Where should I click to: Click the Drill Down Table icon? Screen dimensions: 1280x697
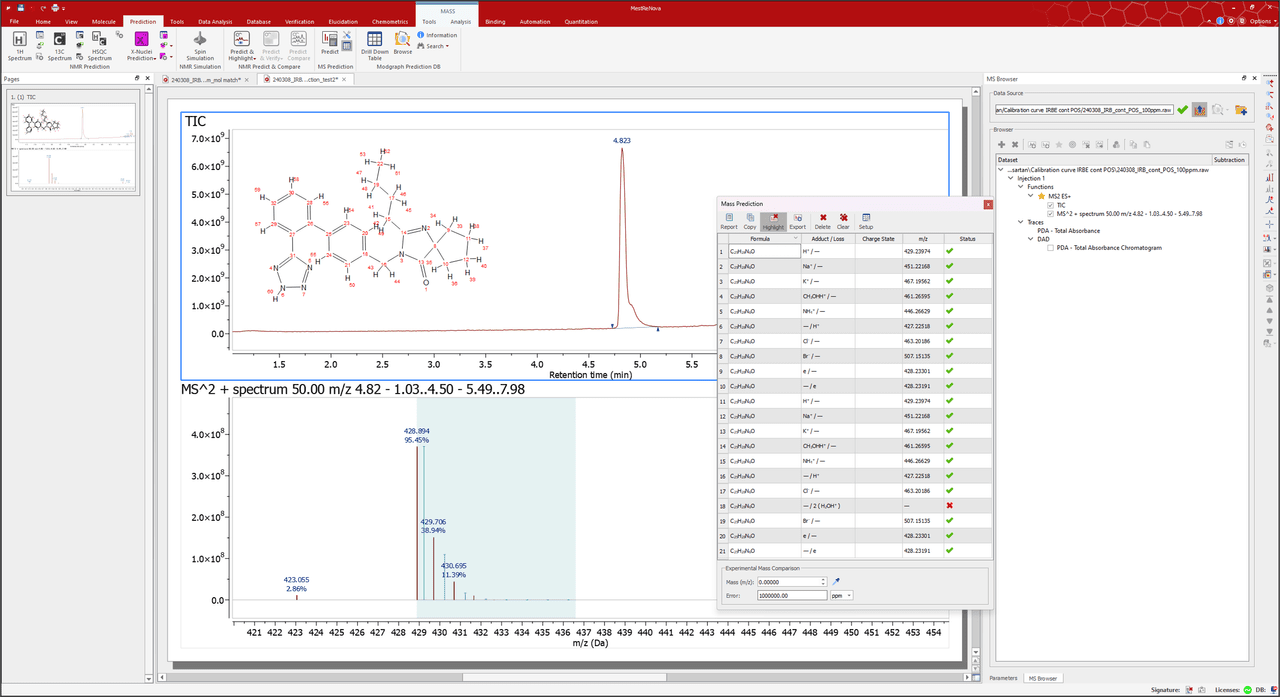click(375, 46)
